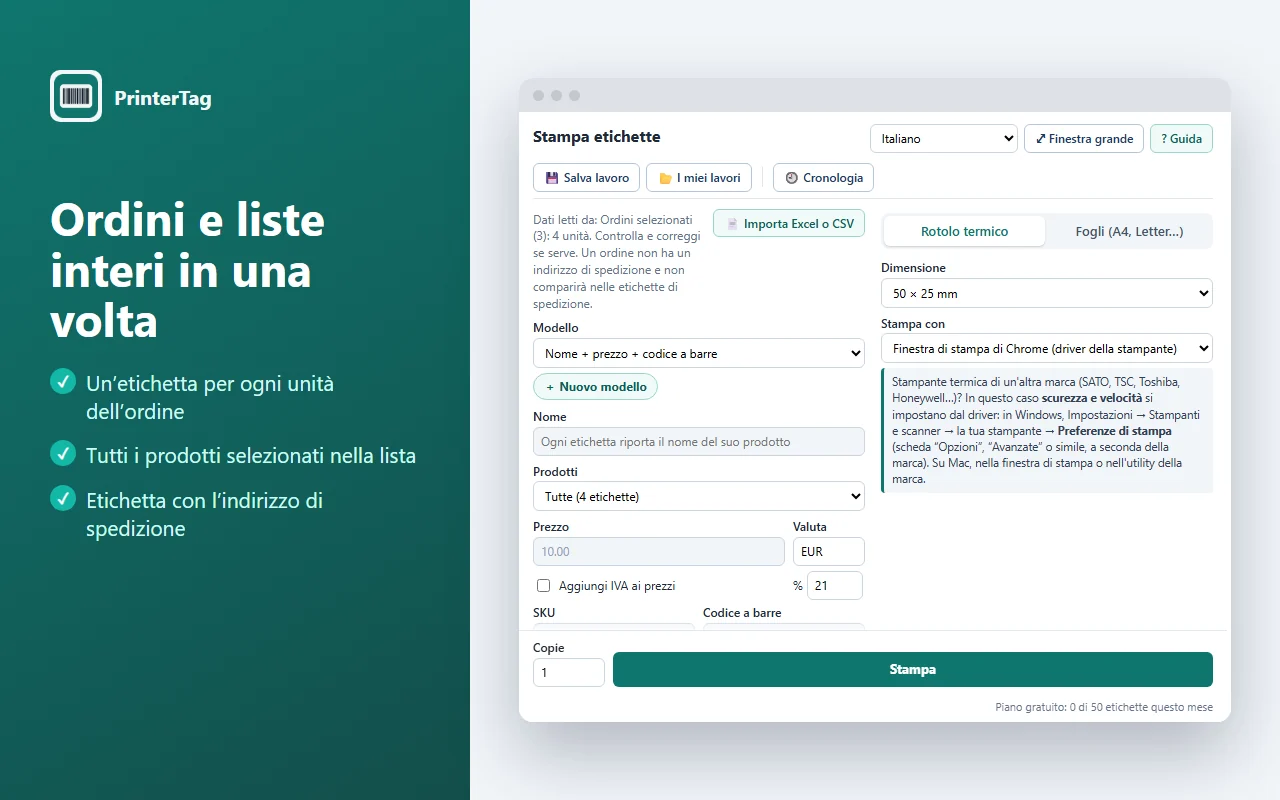Click the free plan usage text below Stampa

[1104, 707]
